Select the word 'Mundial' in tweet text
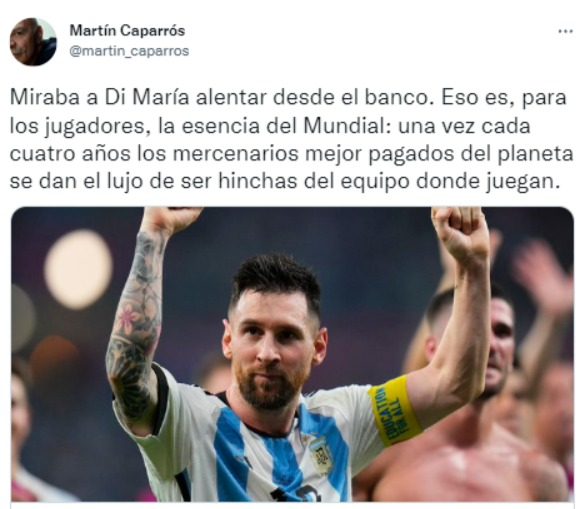 point(346,126)
